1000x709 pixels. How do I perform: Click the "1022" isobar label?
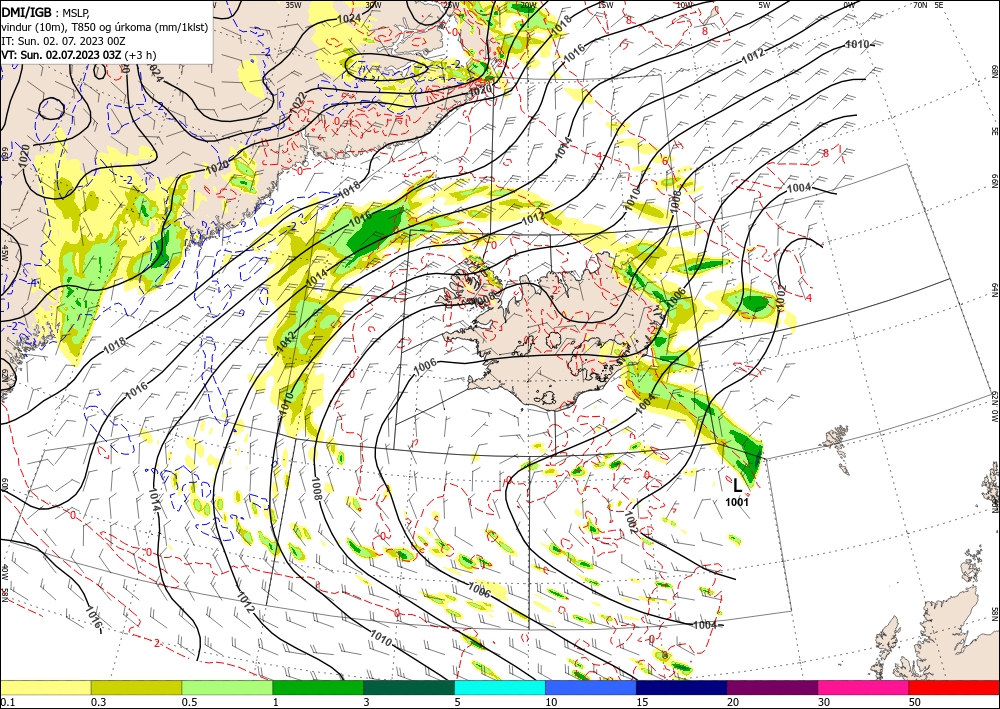point(298,104)
